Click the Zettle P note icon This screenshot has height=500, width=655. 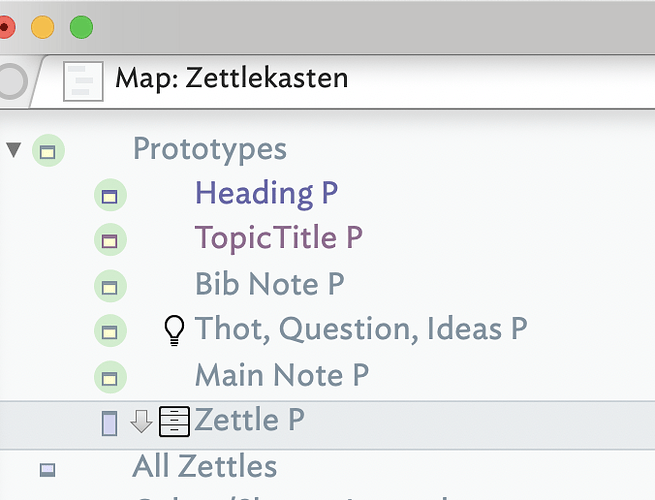tap(109, 423)
